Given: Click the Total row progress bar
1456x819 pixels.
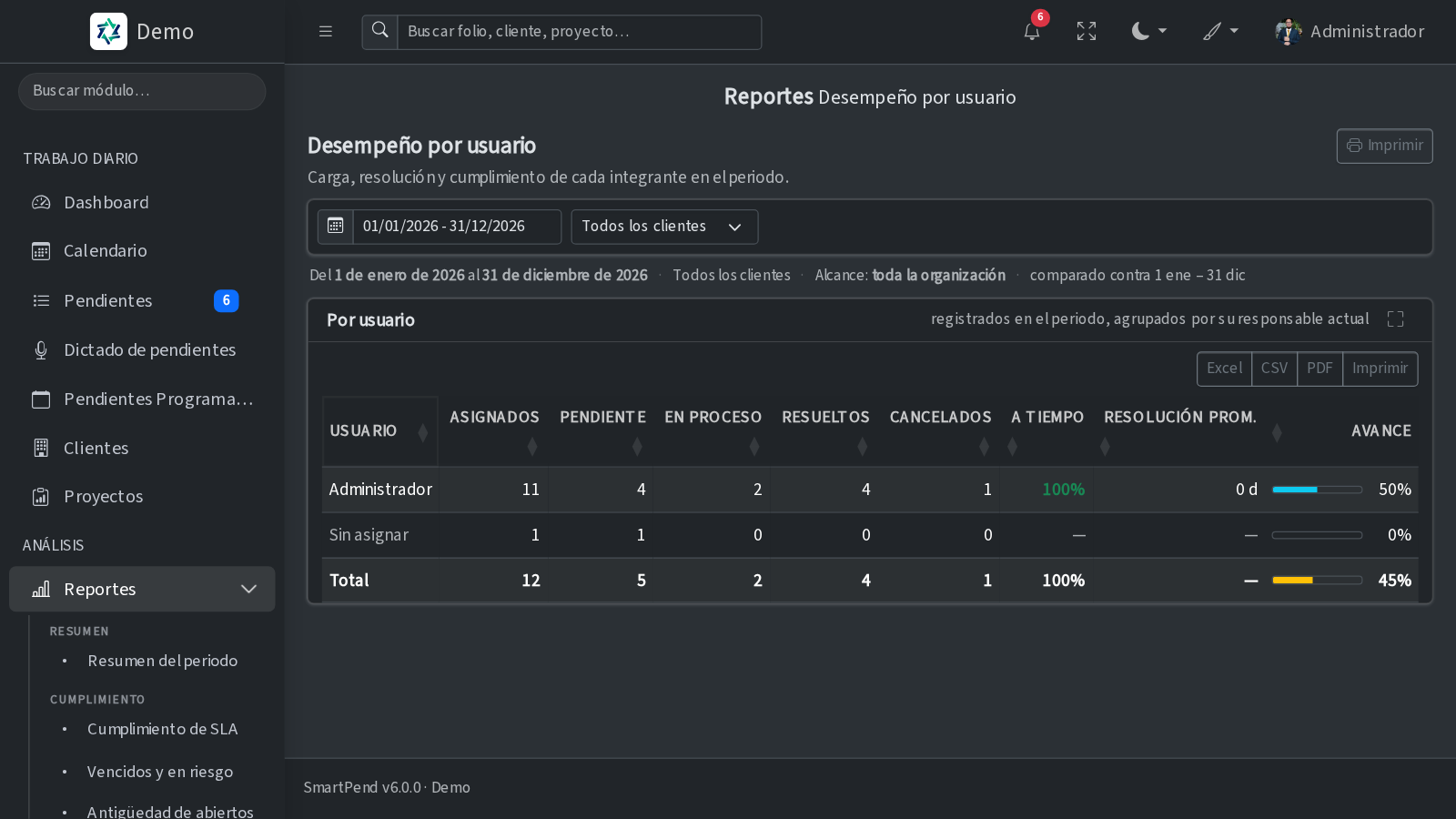Looking at the screenshot, I should point(1317,581).
